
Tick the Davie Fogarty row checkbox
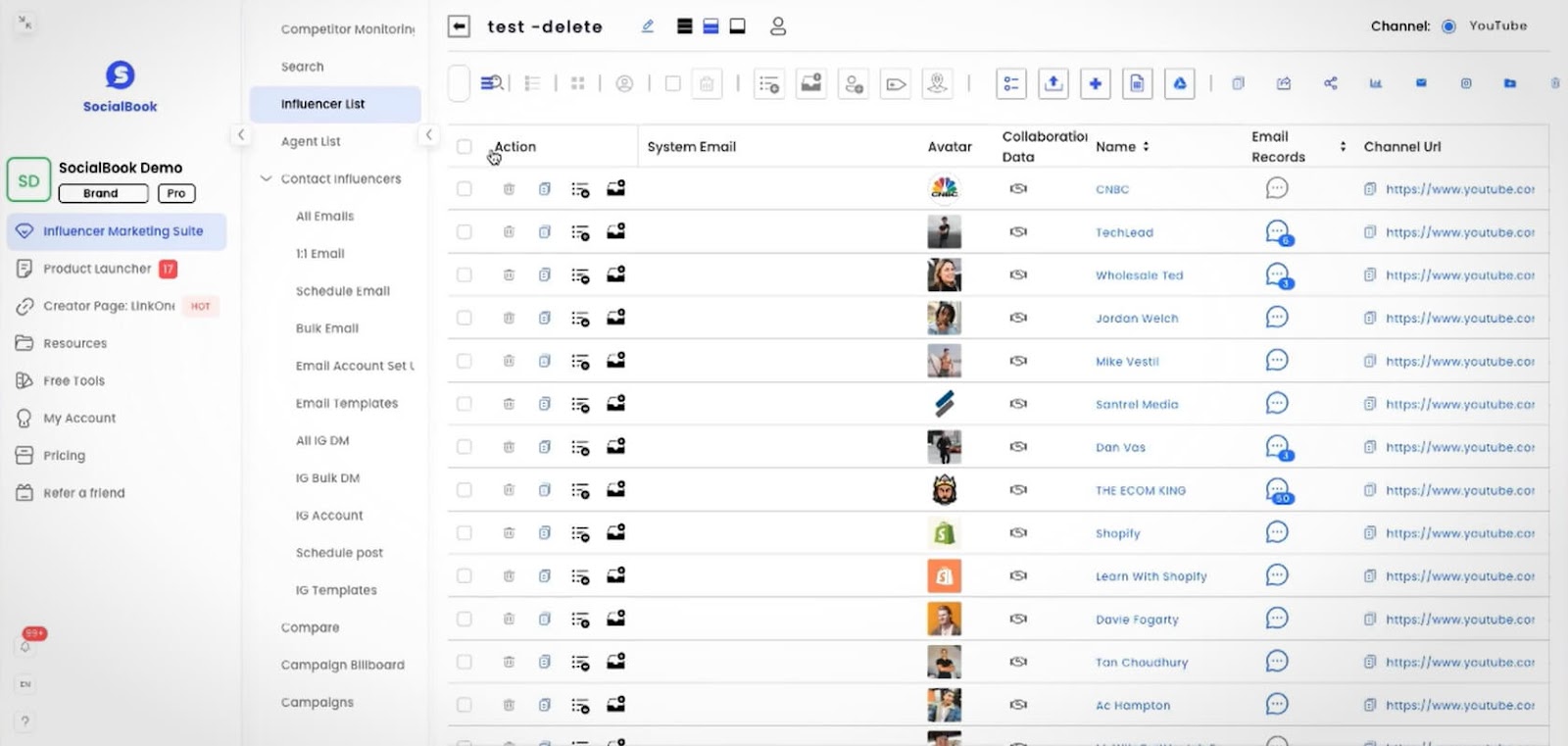tap(465, 620)
